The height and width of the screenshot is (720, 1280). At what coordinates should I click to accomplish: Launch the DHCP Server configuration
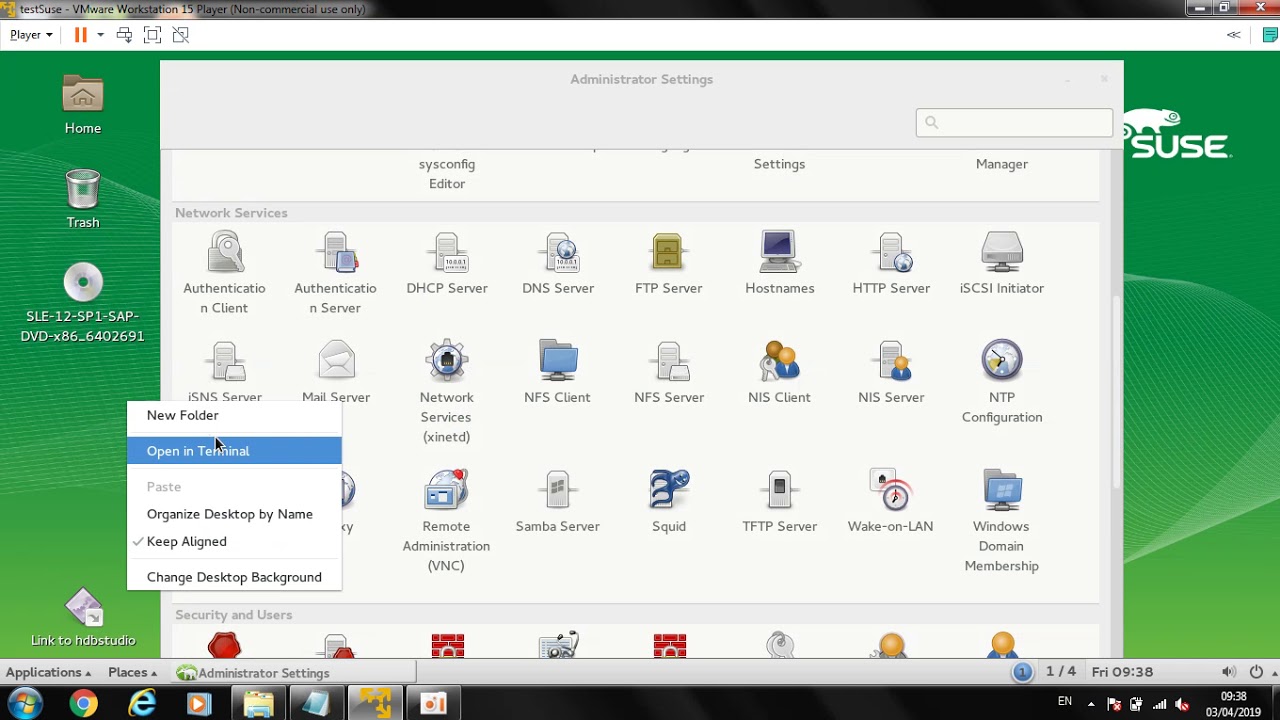447,263
